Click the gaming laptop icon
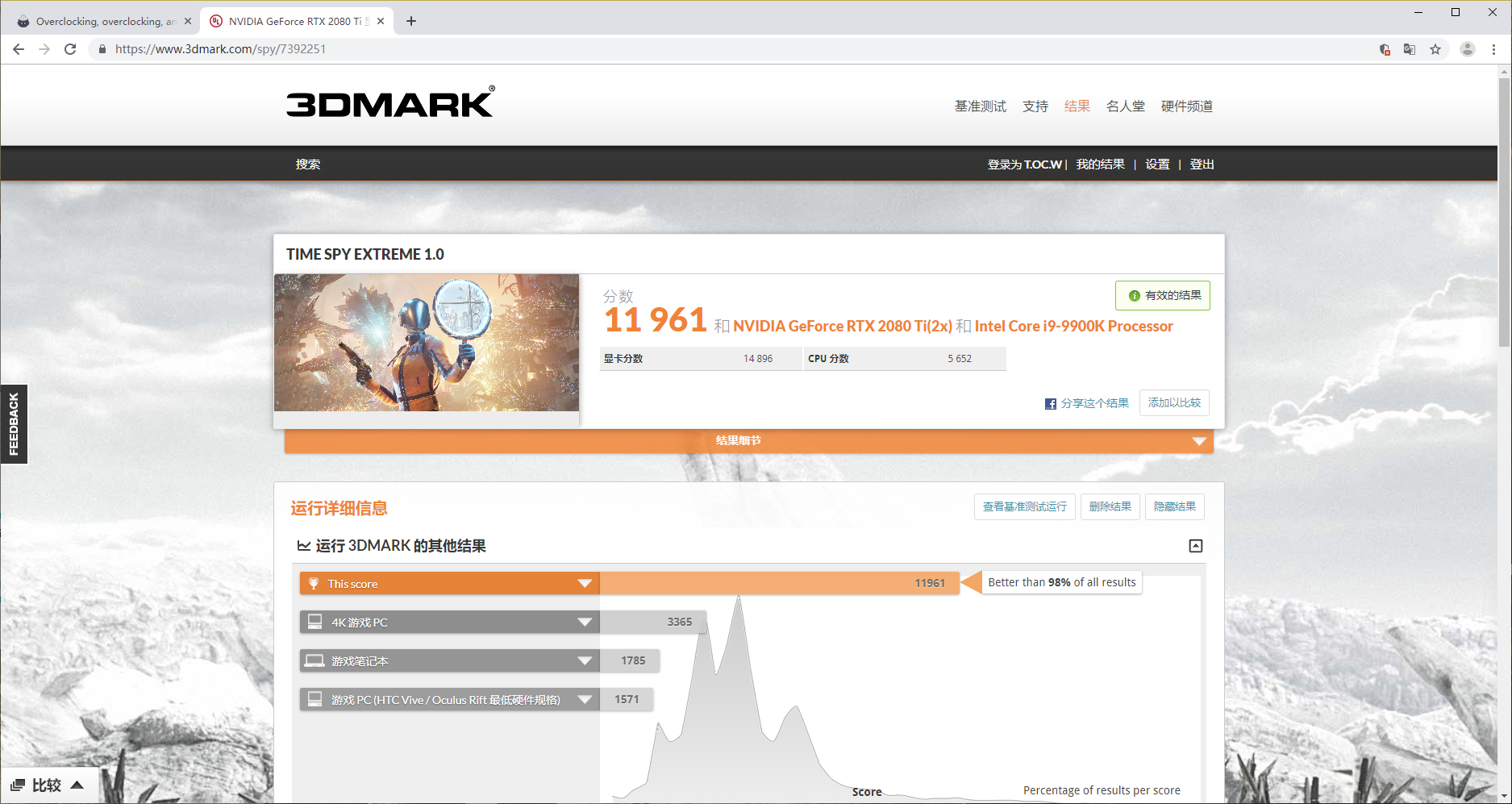This screenshot has width=1512, height=804. click(314, 660)
